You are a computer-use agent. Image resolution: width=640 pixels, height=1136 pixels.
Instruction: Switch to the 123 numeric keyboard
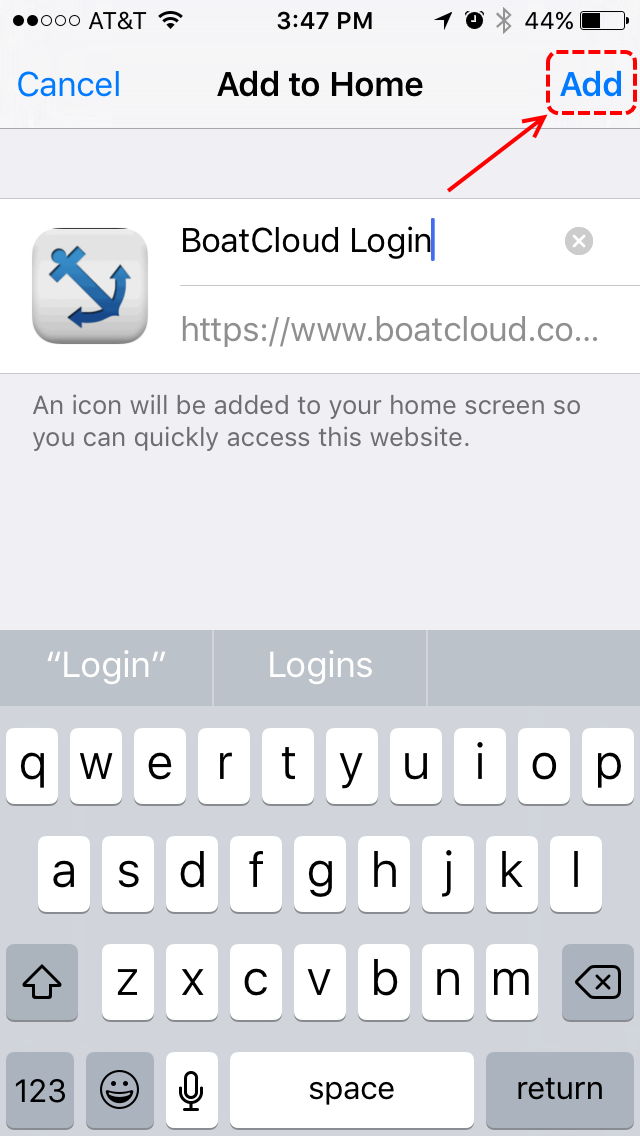pos(40,1090)
